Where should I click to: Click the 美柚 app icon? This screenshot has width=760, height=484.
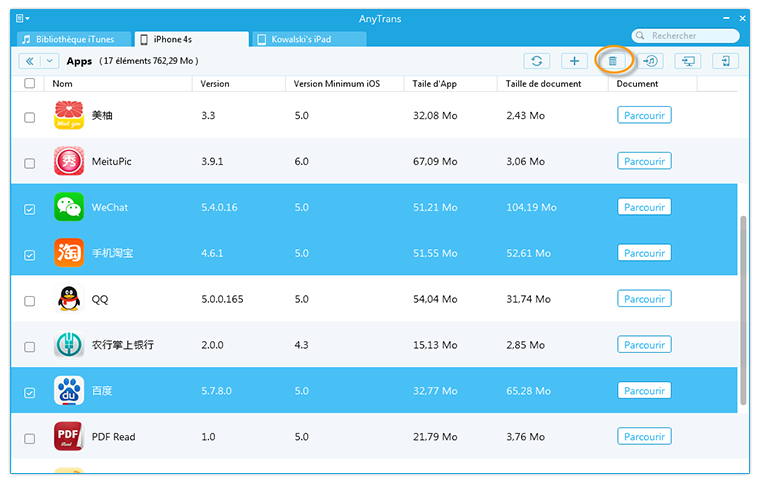tap(69, 115)
